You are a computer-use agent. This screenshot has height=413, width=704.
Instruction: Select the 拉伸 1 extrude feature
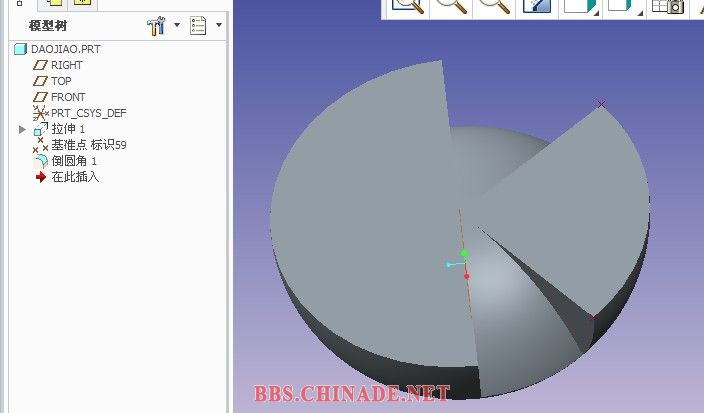59,129
